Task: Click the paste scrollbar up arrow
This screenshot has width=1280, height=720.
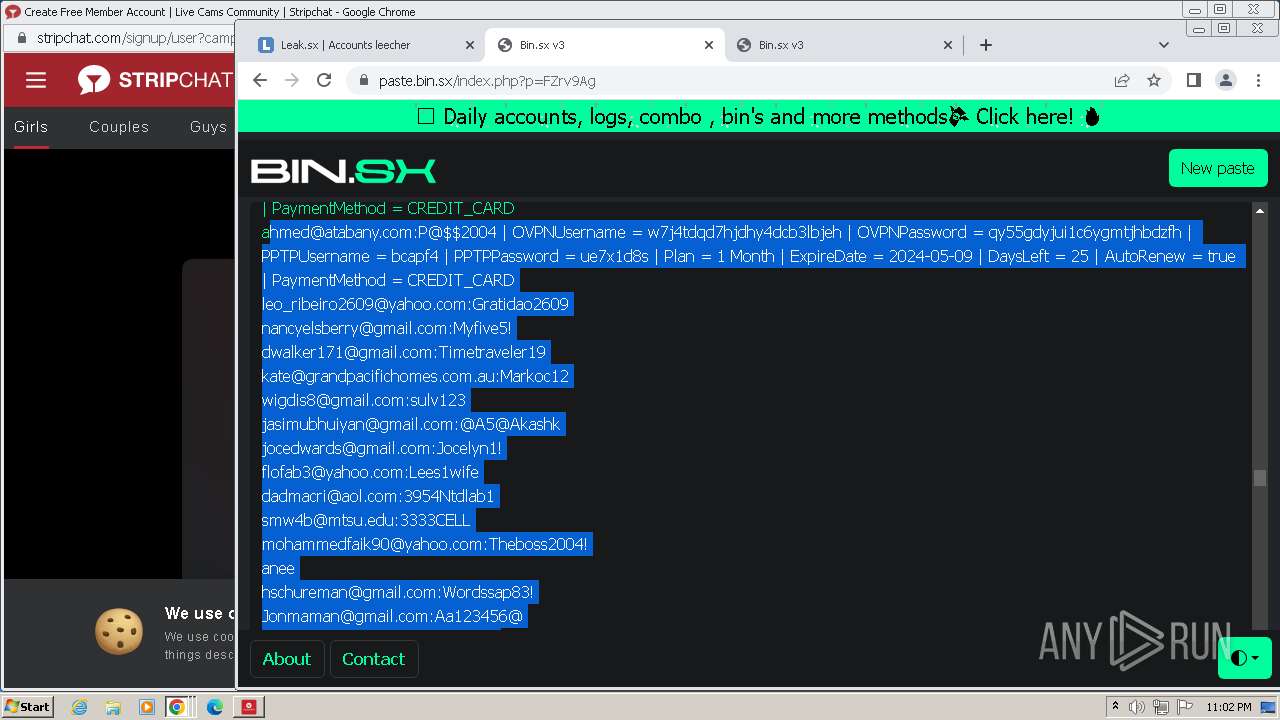Action: (x=1260, y=211)
